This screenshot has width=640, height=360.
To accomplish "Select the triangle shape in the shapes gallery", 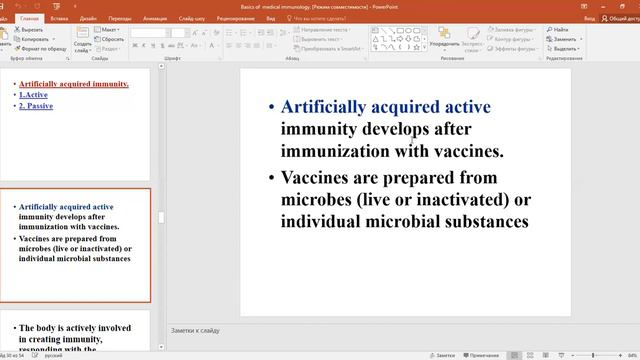I will (x=376, y=39).
